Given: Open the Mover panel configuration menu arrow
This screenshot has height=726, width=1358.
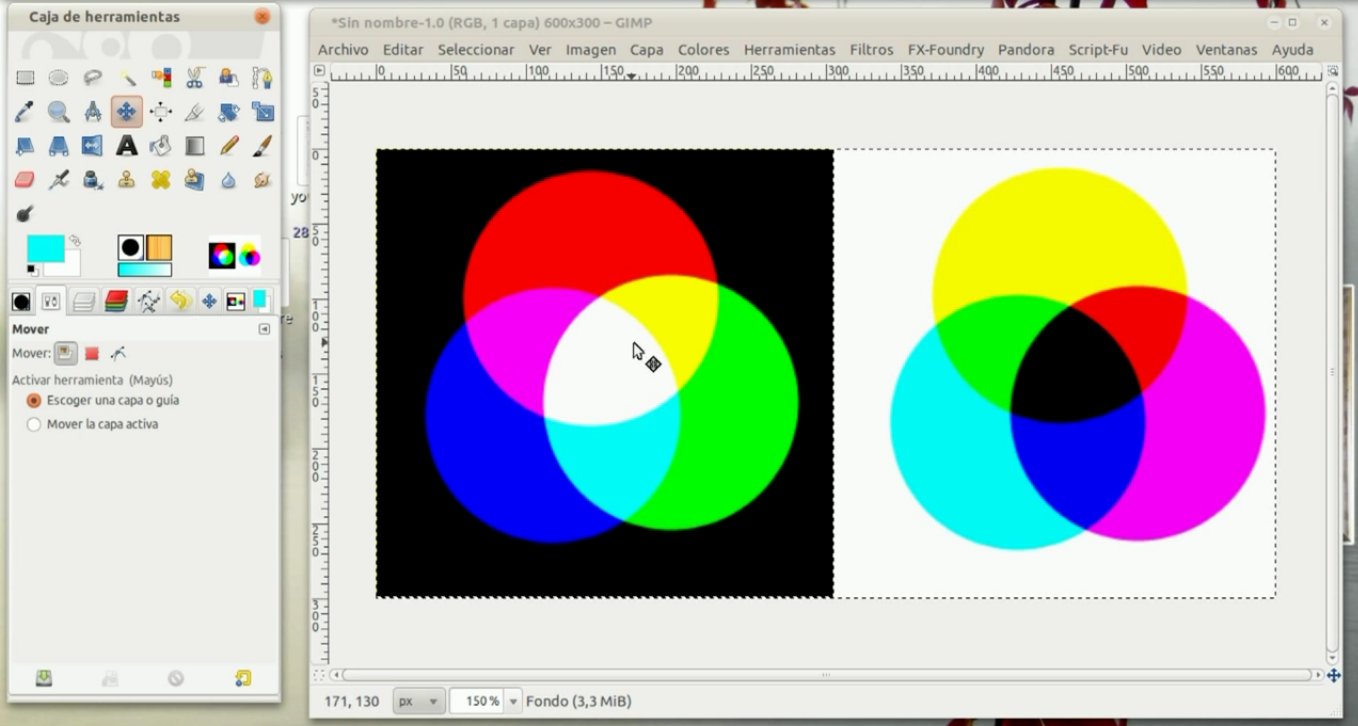Looking at the screenshot, I should pos(264,329).
